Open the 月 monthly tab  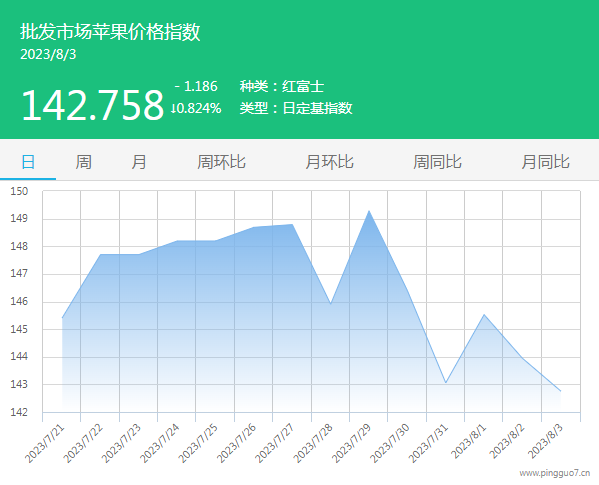pyautogui.click(x=139, y=162)
